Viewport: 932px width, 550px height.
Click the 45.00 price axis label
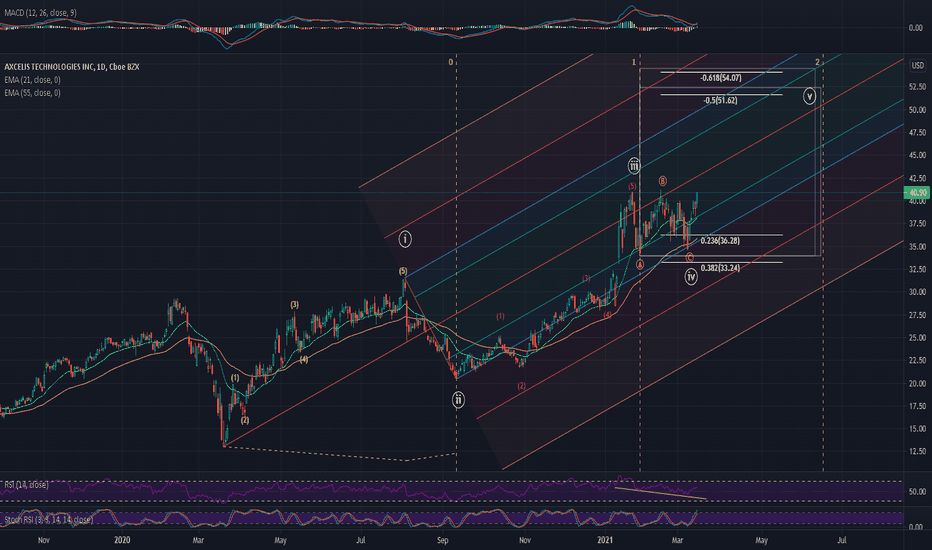917,155
